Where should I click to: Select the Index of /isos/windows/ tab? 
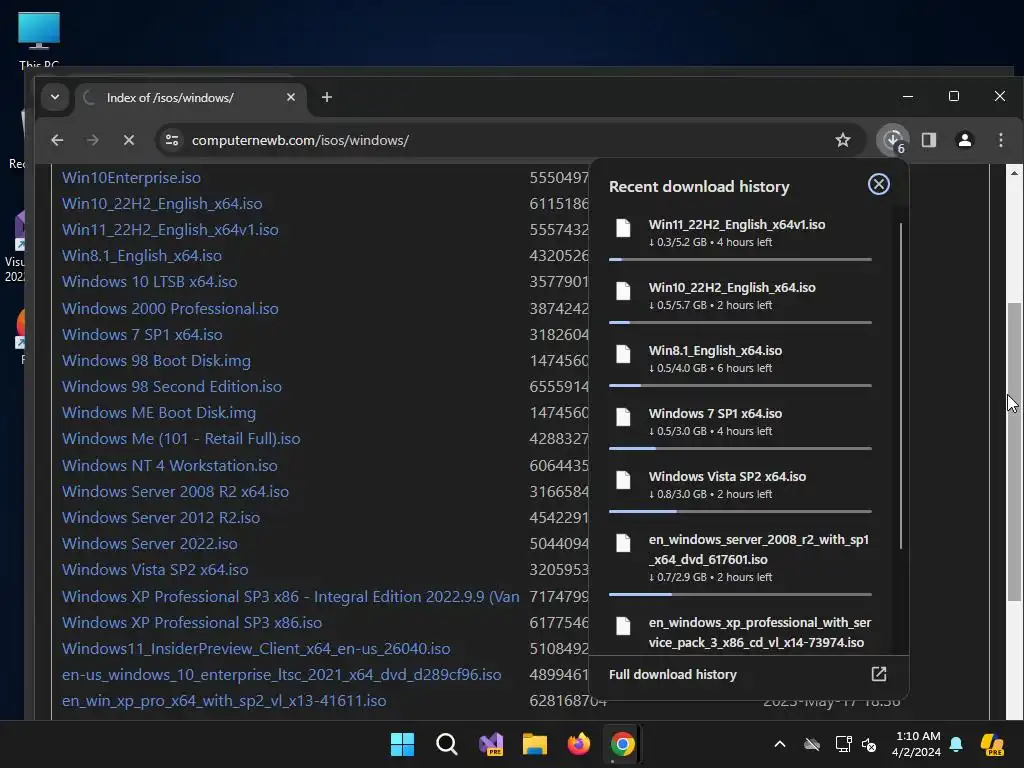[x=189, y=97]
